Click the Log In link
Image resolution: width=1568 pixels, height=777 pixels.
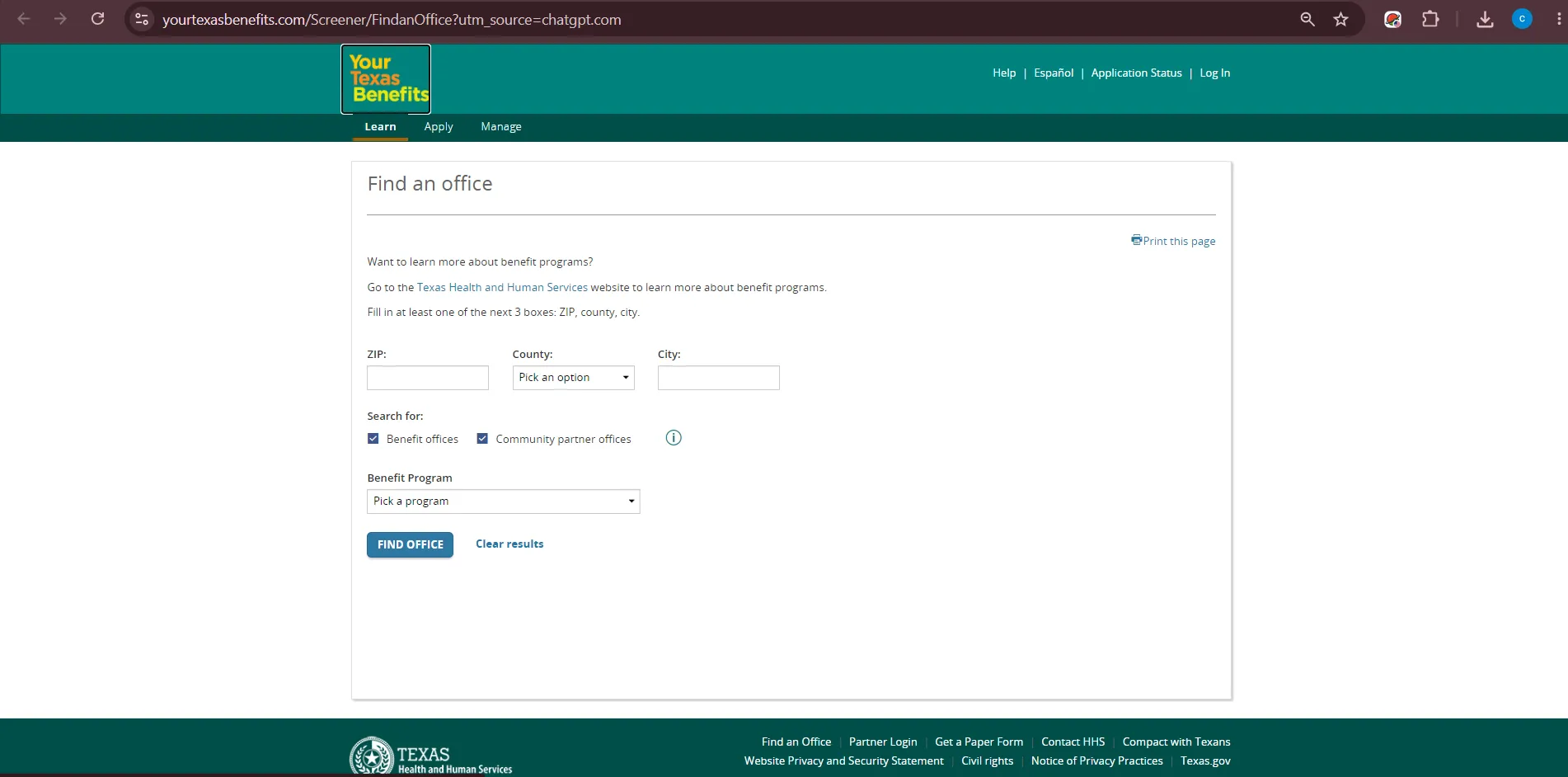point(1214,73)
